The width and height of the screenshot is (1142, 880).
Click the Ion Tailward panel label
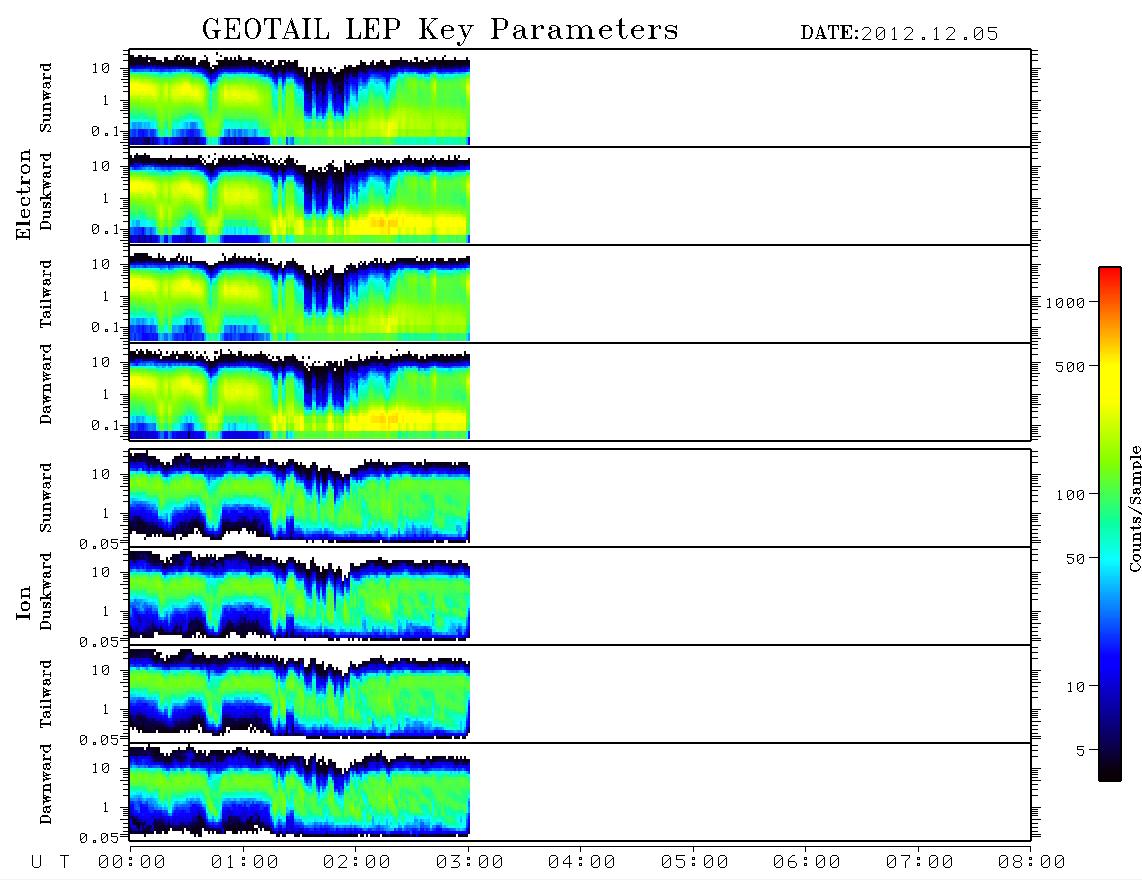pyautogui.click(x=46, y=694)
